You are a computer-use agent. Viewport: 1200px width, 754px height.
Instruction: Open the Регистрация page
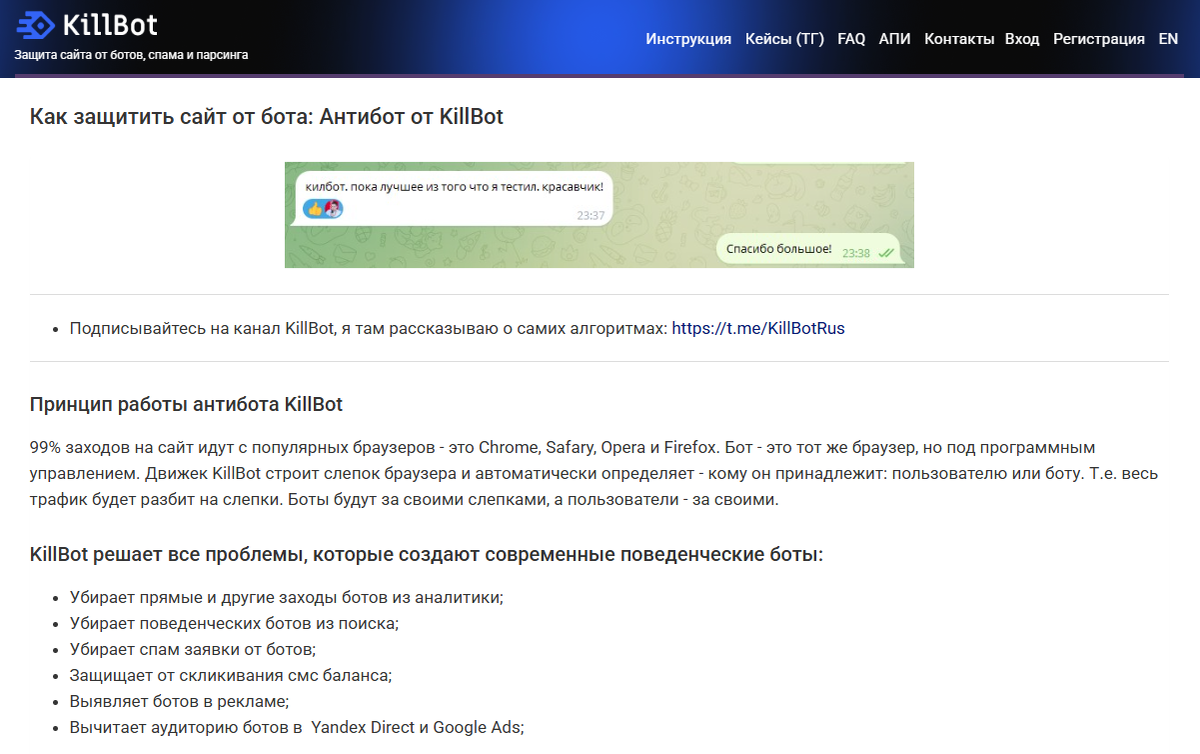(x=1099, y=39)
